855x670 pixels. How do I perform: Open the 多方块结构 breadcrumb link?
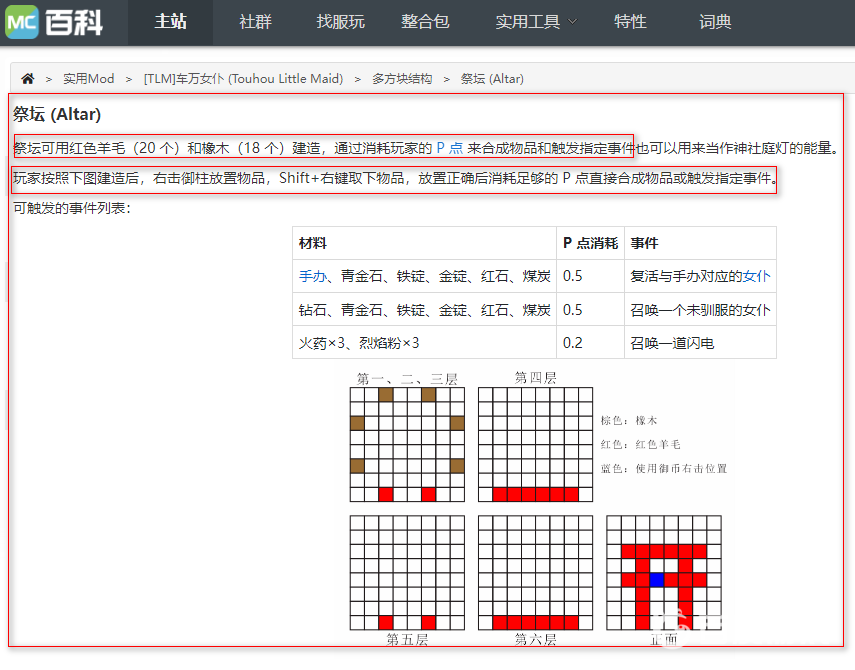click(402, 79)
